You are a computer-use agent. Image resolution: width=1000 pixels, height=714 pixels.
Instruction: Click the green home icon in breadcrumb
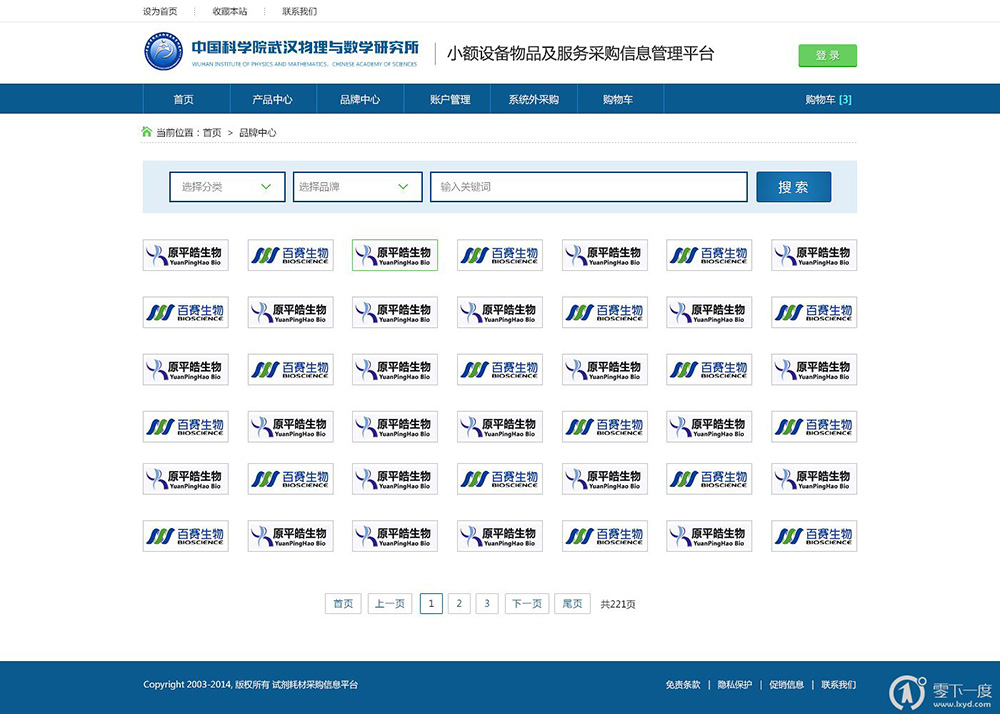point(147,132)
